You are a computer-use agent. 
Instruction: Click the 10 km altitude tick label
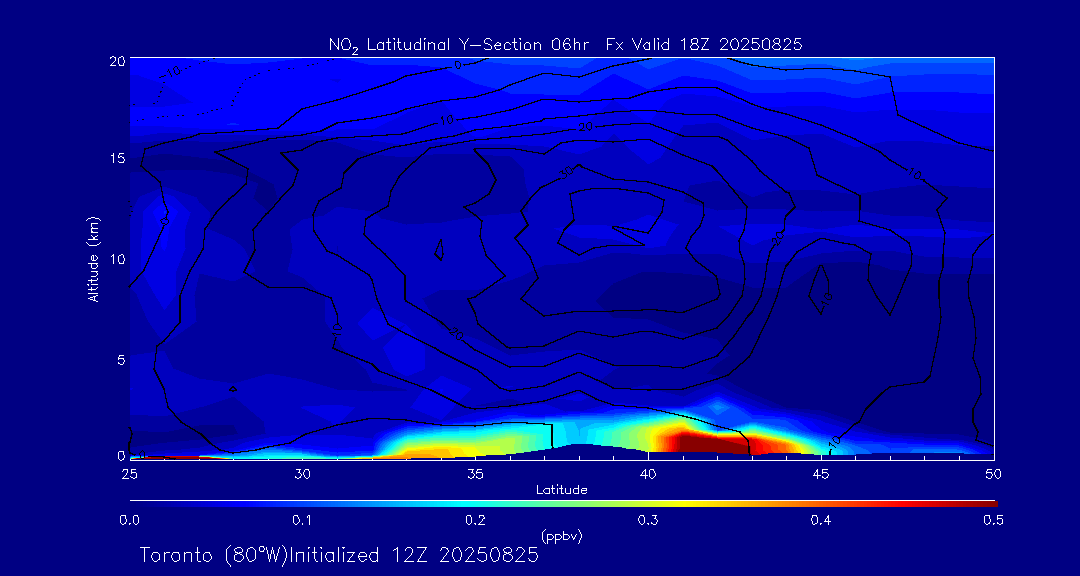pyautogui.click(x=115, y=259)
